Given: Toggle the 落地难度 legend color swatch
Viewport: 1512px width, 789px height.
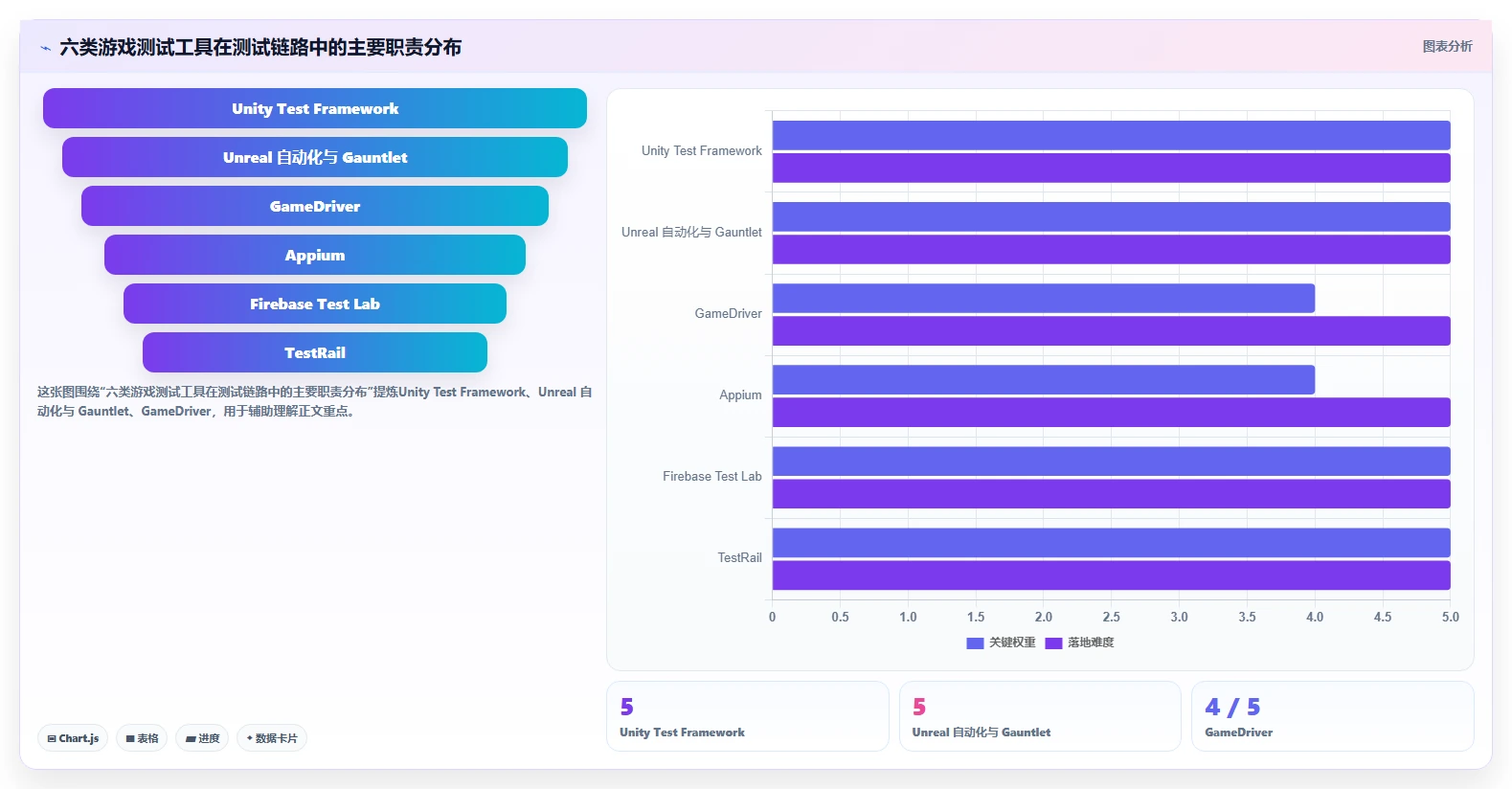Looking at the screenshot, I should tap(1053, 643).
